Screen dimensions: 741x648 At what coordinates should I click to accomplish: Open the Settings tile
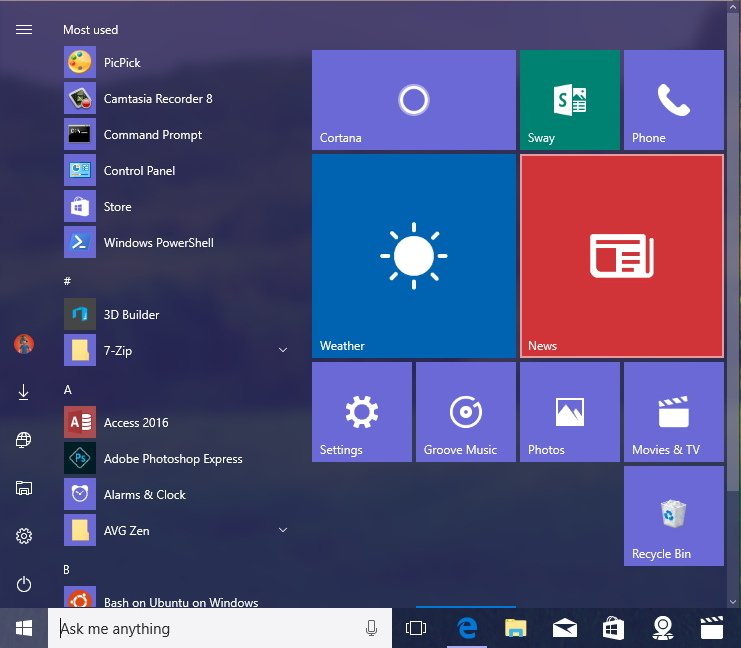pos(362,412)
